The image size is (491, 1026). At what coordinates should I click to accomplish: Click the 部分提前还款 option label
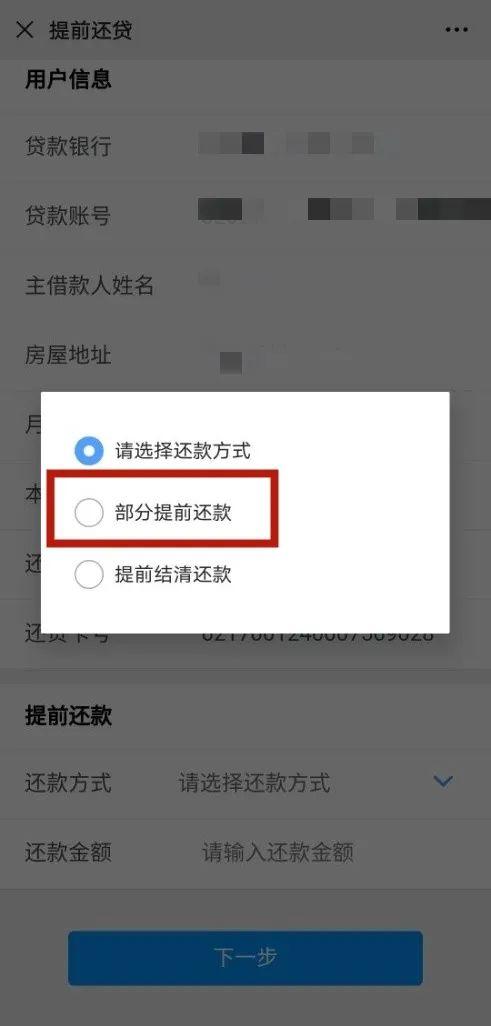coord(173,513)
